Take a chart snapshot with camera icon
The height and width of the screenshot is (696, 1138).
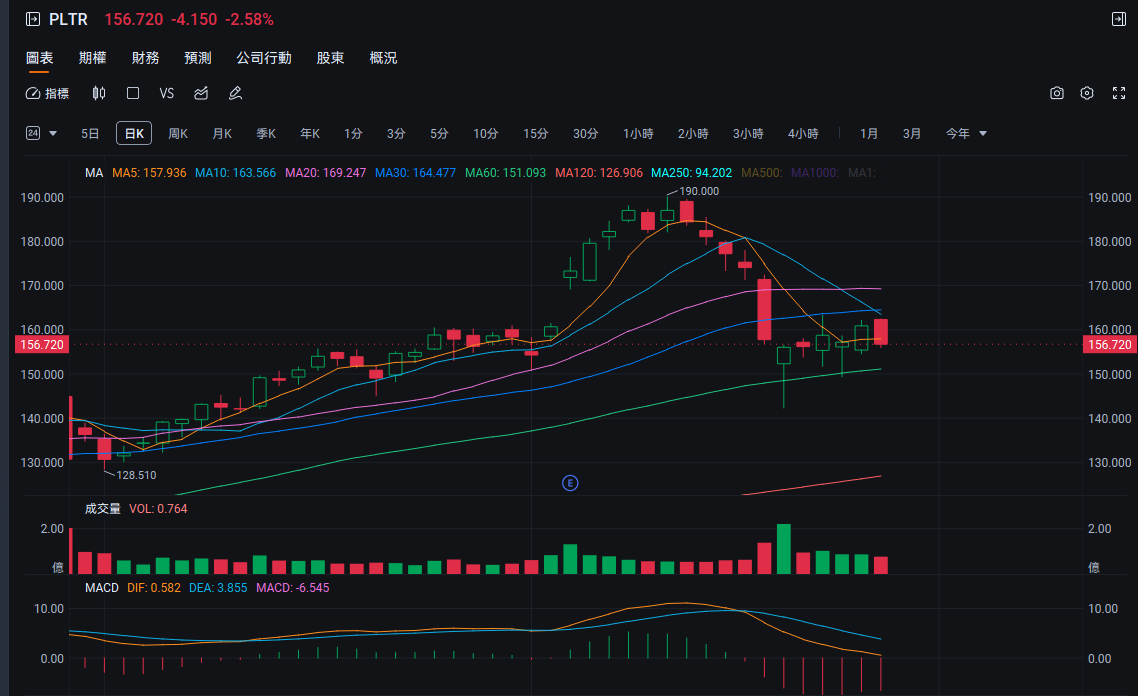click(1057, 93)
